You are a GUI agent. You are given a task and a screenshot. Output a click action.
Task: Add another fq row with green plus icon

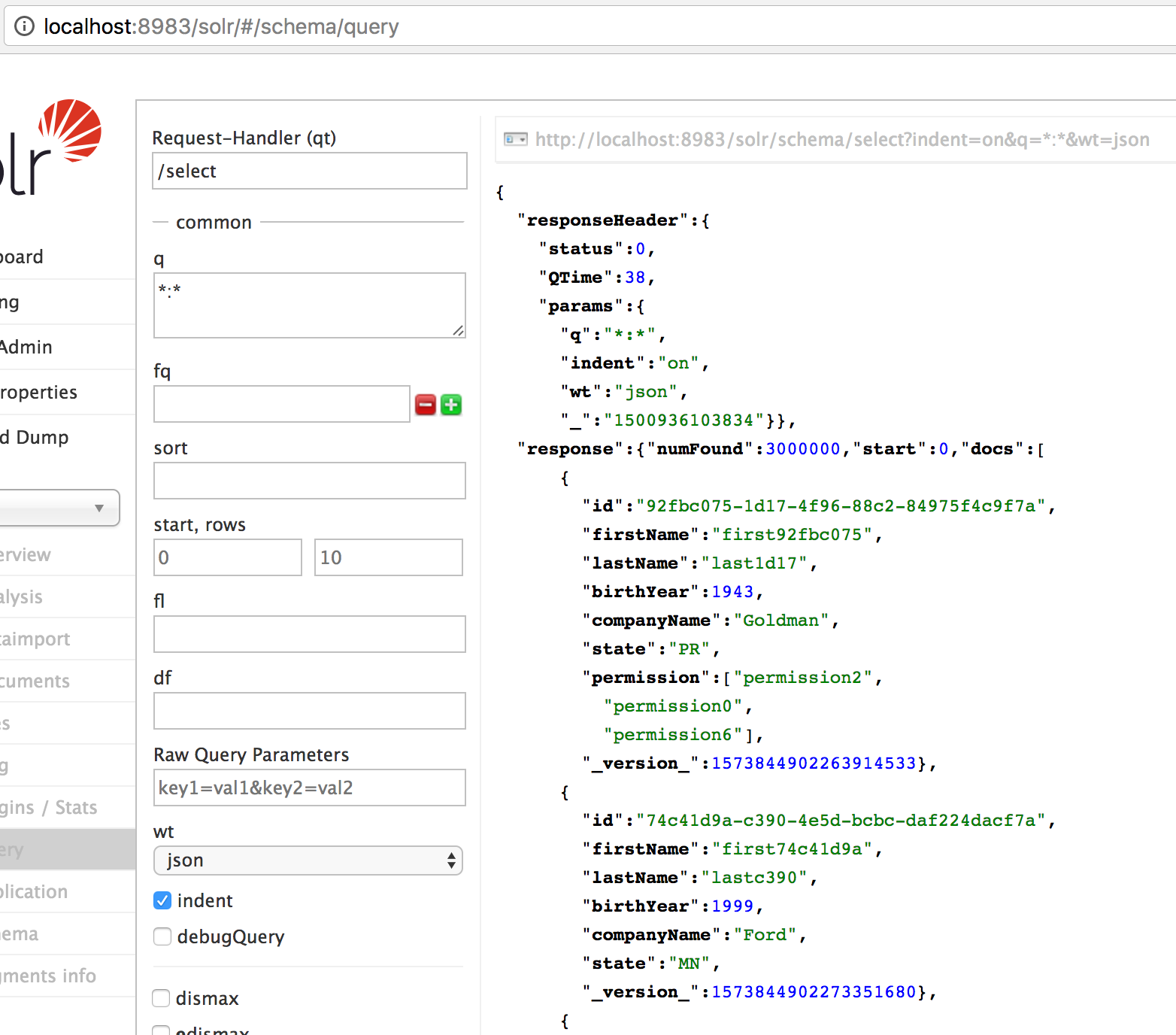pos(451,404)
